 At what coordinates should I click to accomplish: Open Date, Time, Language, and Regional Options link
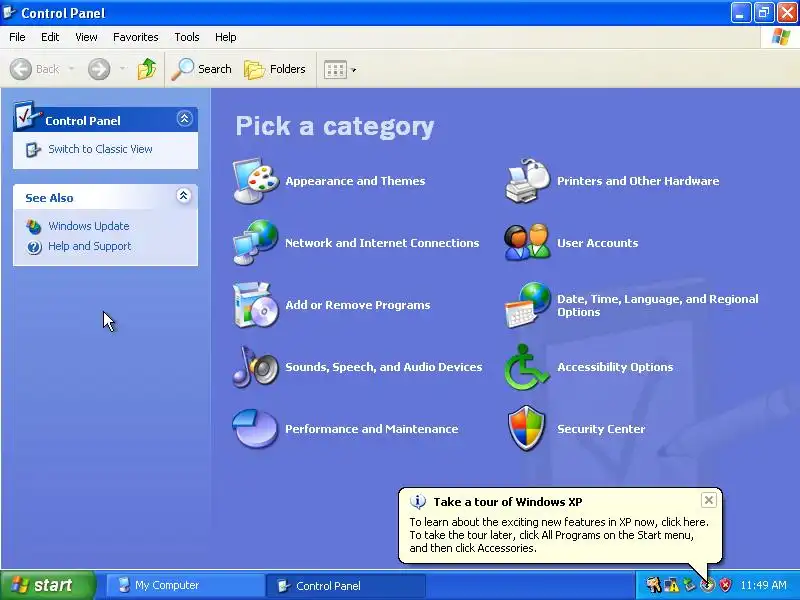(x=658, y=305)
